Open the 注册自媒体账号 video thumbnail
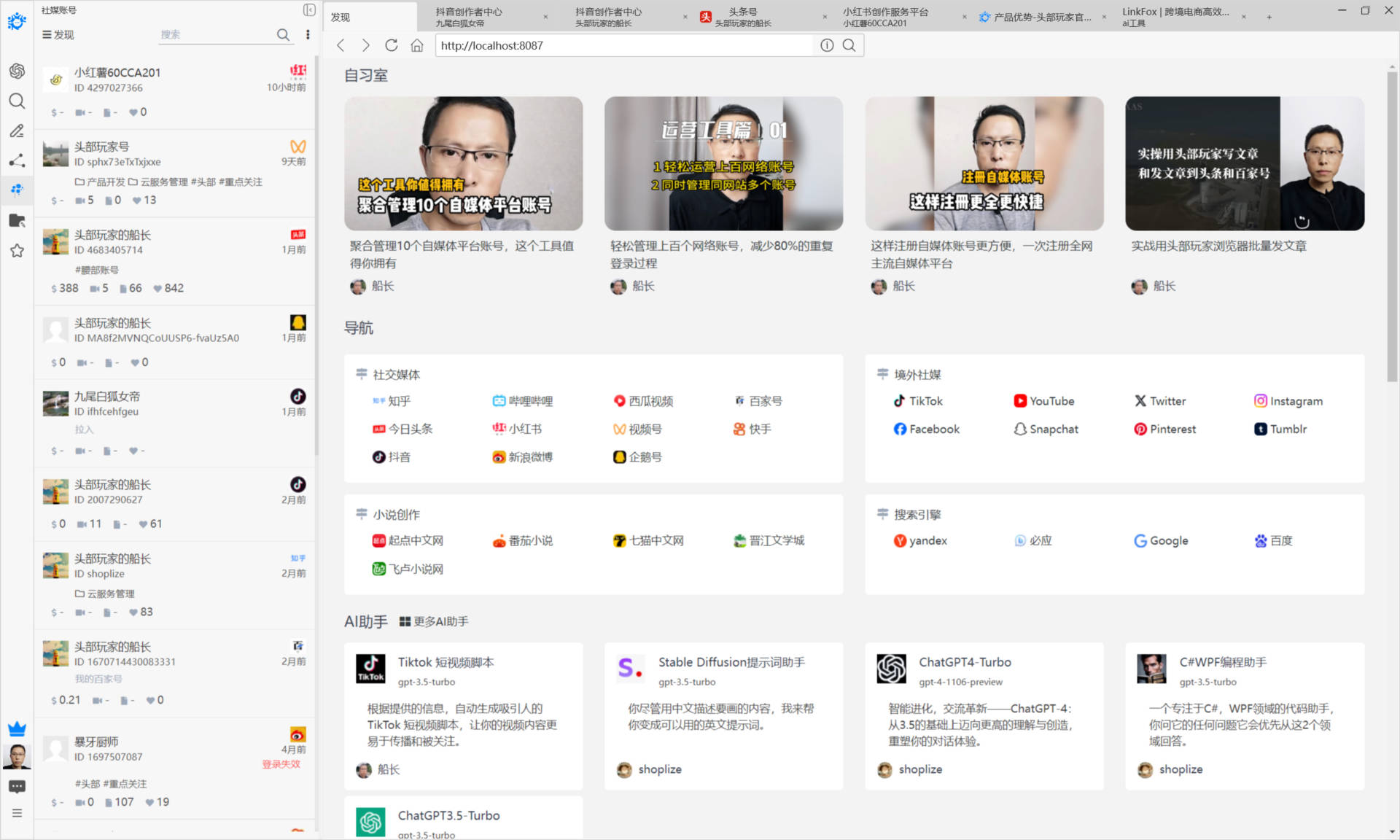Screen dimensions: 1400x840 coord(984,163)
